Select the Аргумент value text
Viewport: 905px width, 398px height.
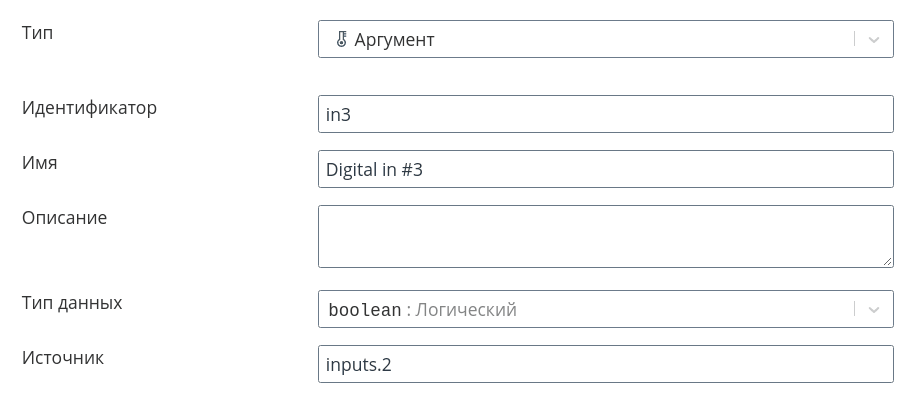[394, 39]
